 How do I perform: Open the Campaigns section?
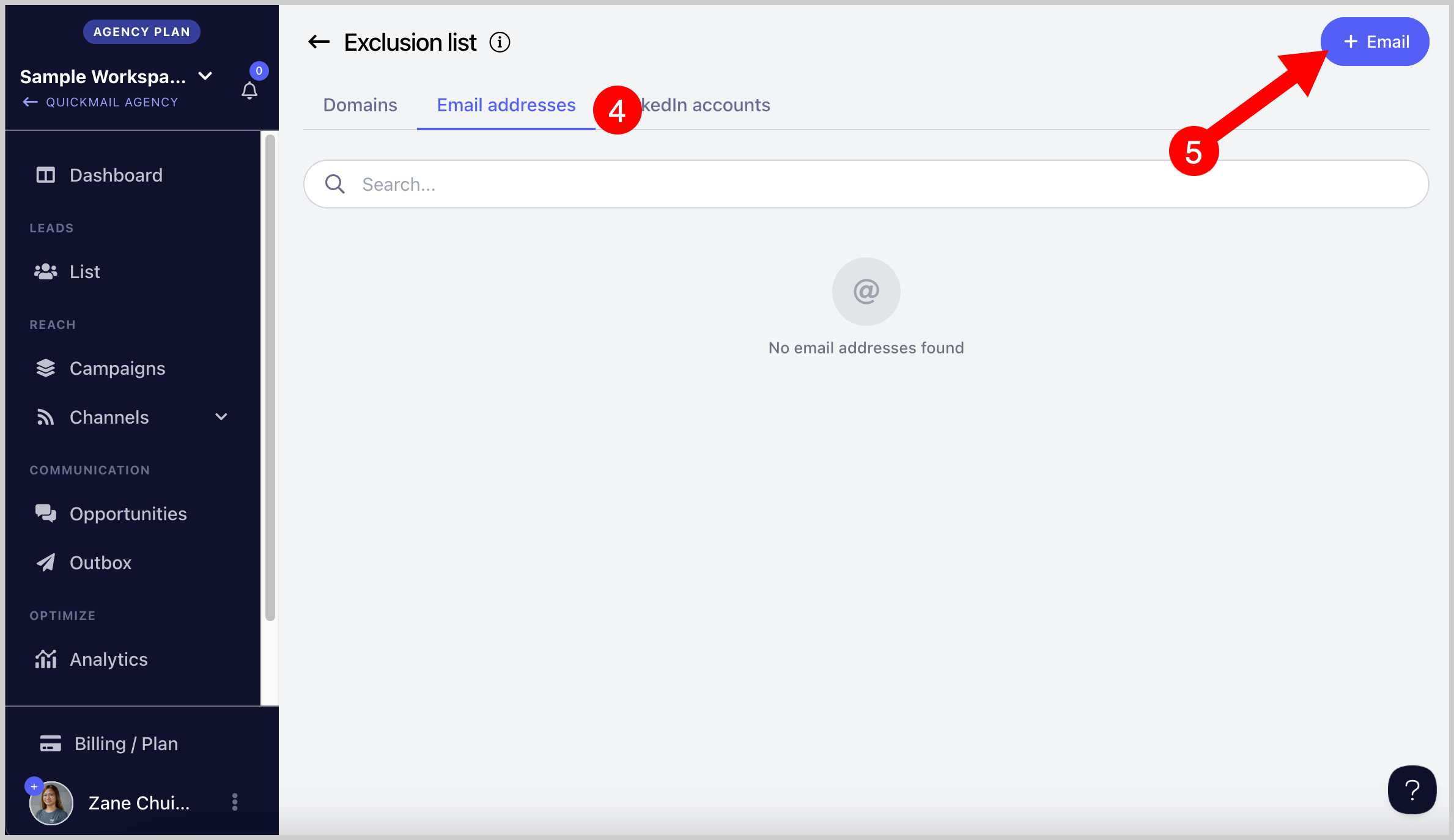point(117,369)
